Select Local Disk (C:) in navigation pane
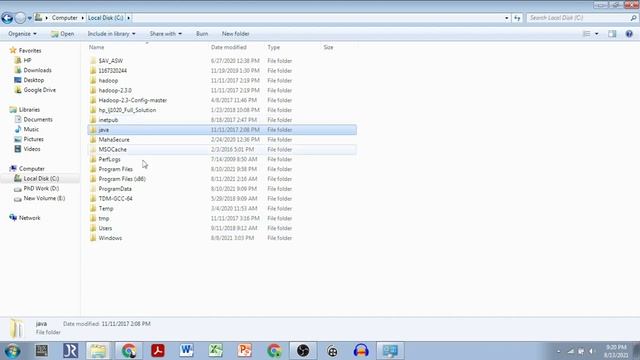 point(41,178)
